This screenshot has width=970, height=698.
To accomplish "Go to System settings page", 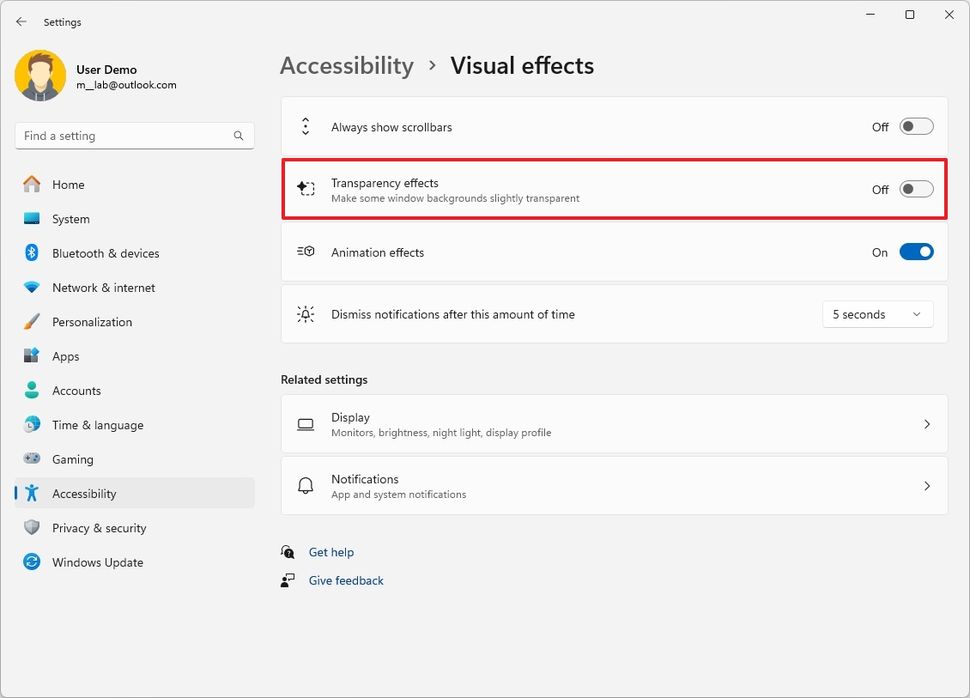I will [71, 219].
